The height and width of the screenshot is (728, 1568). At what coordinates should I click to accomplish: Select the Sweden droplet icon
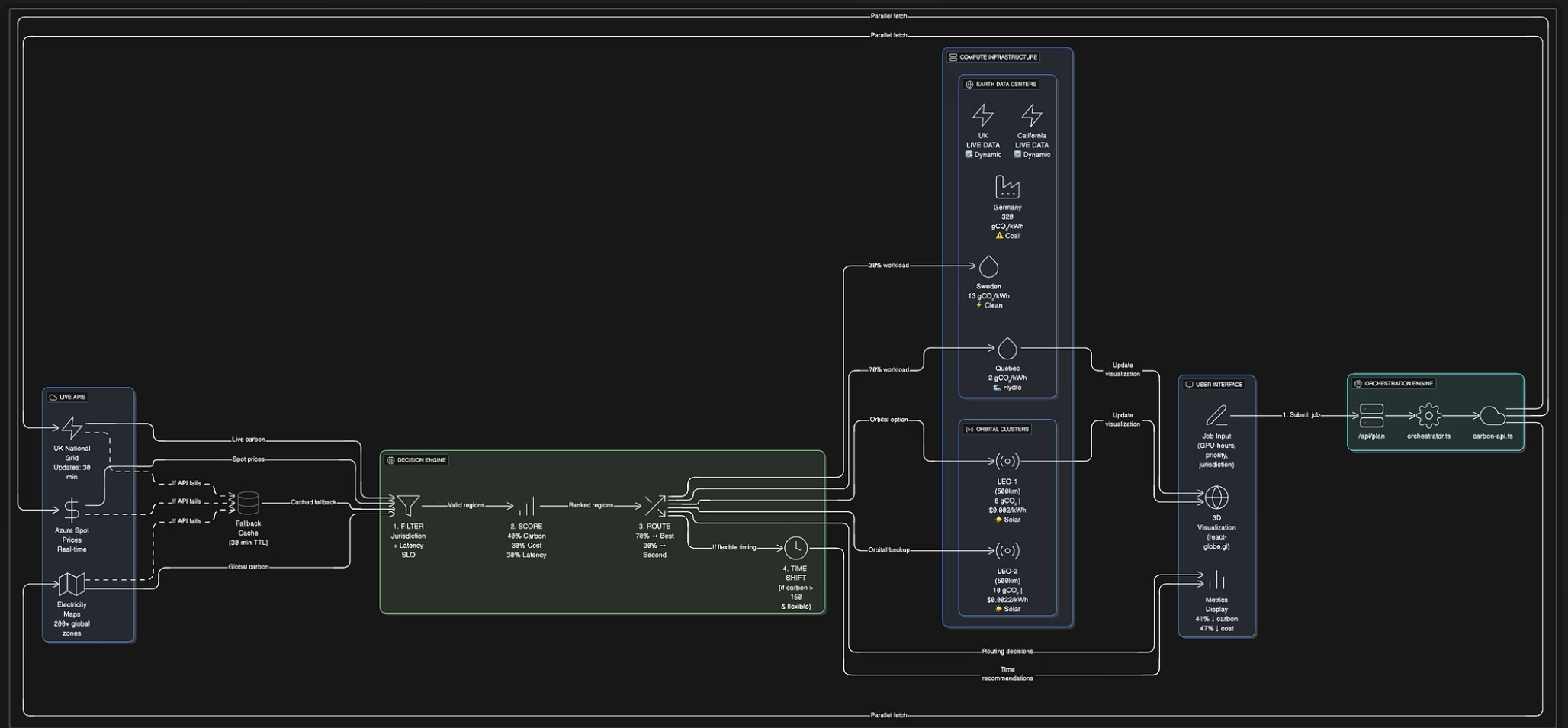(x=988, y=266)
